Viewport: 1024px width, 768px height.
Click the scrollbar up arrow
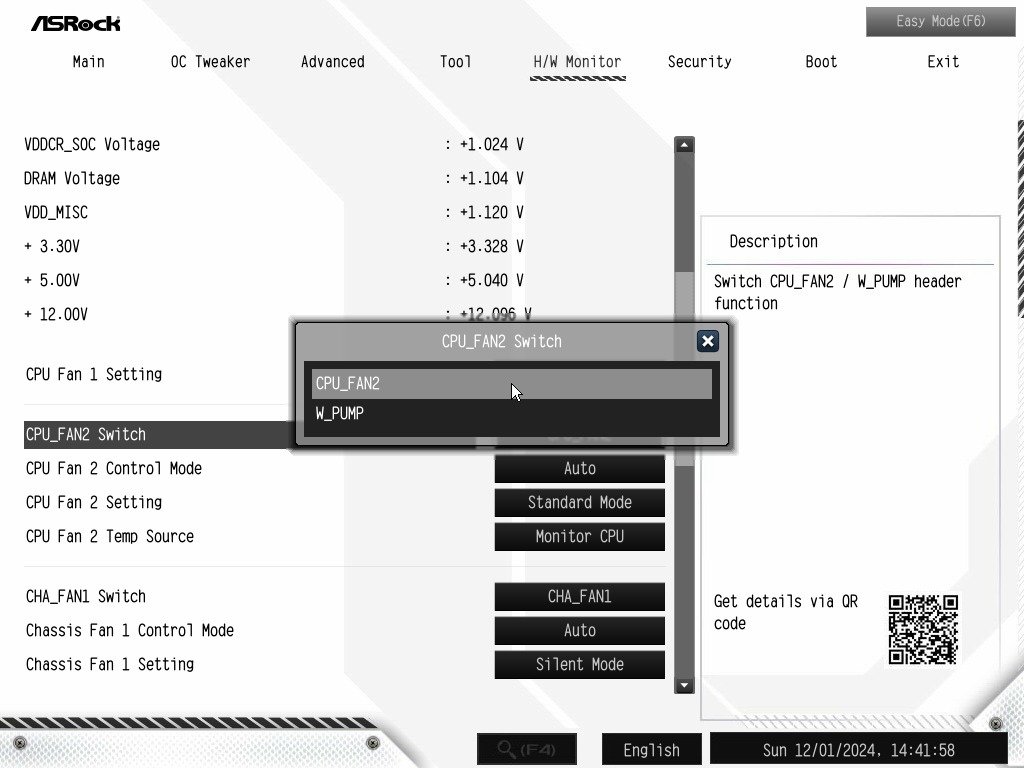tap(684, 144)
